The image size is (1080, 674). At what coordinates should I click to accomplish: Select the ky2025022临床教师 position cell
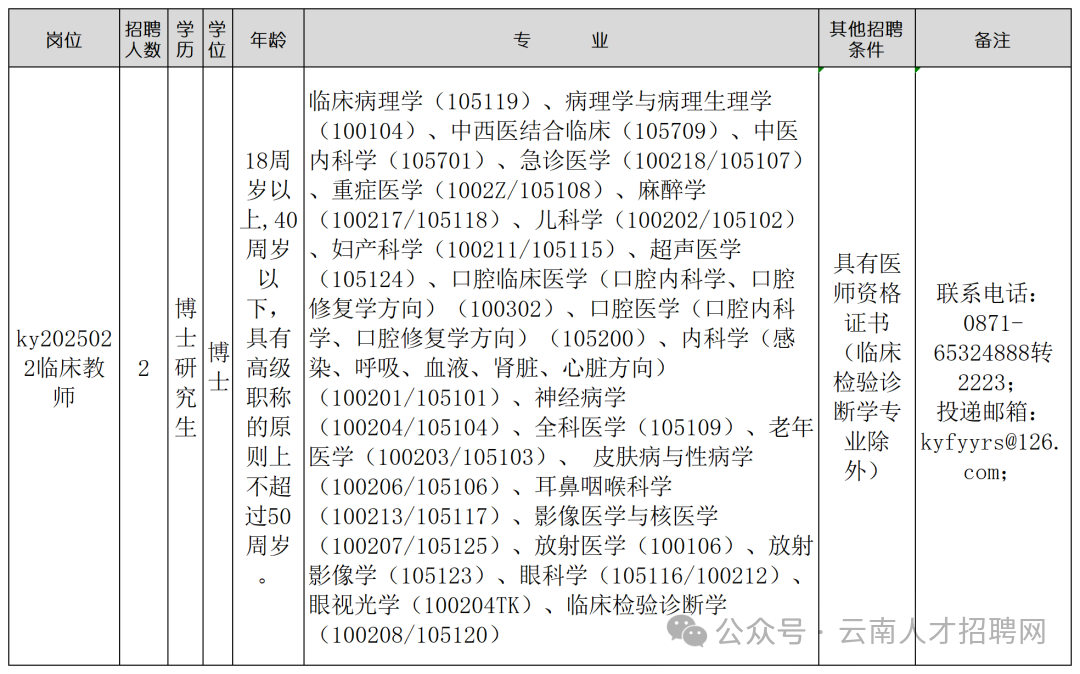coord(64,368)
